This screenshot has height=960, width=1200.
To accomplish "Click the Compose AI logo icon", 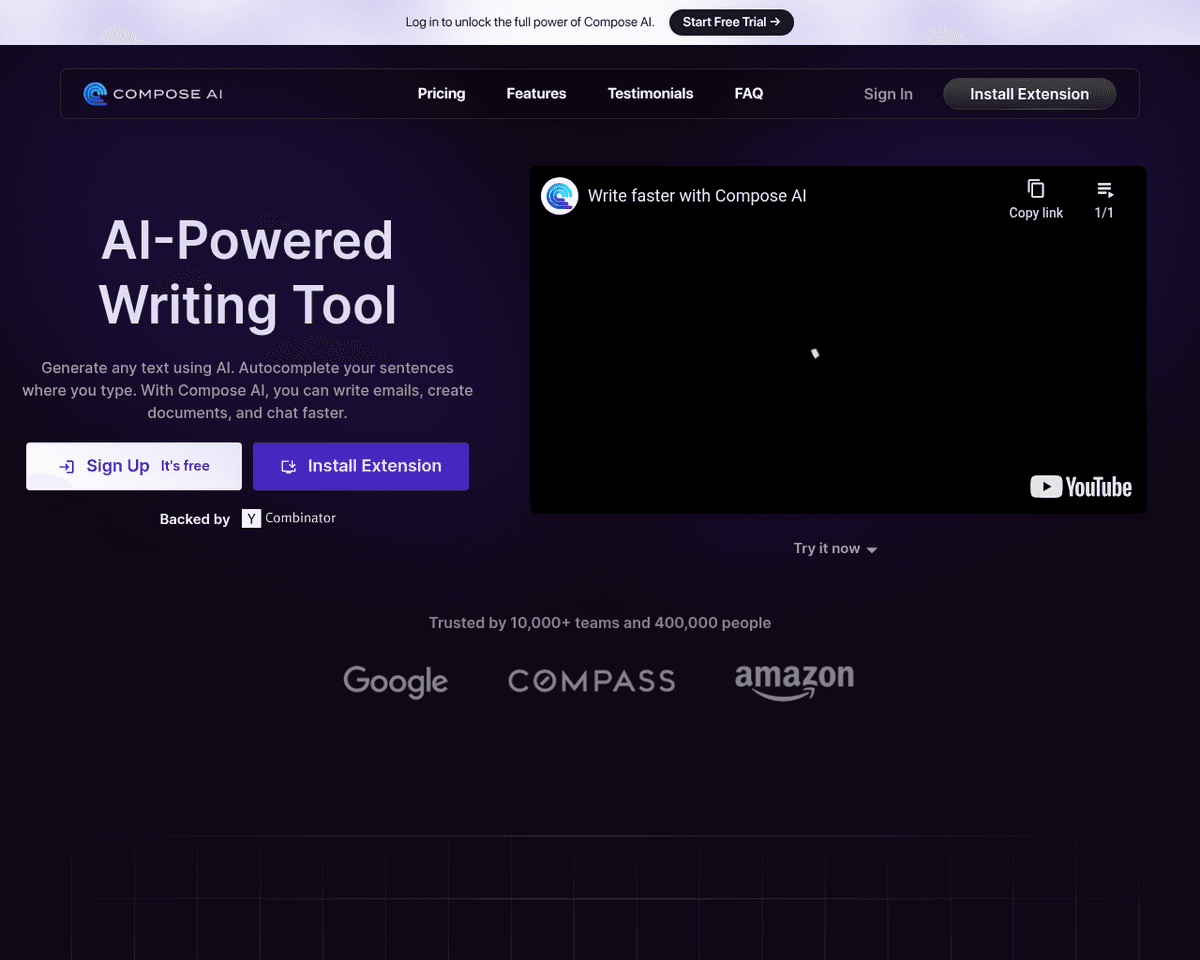I will (96, 94).
